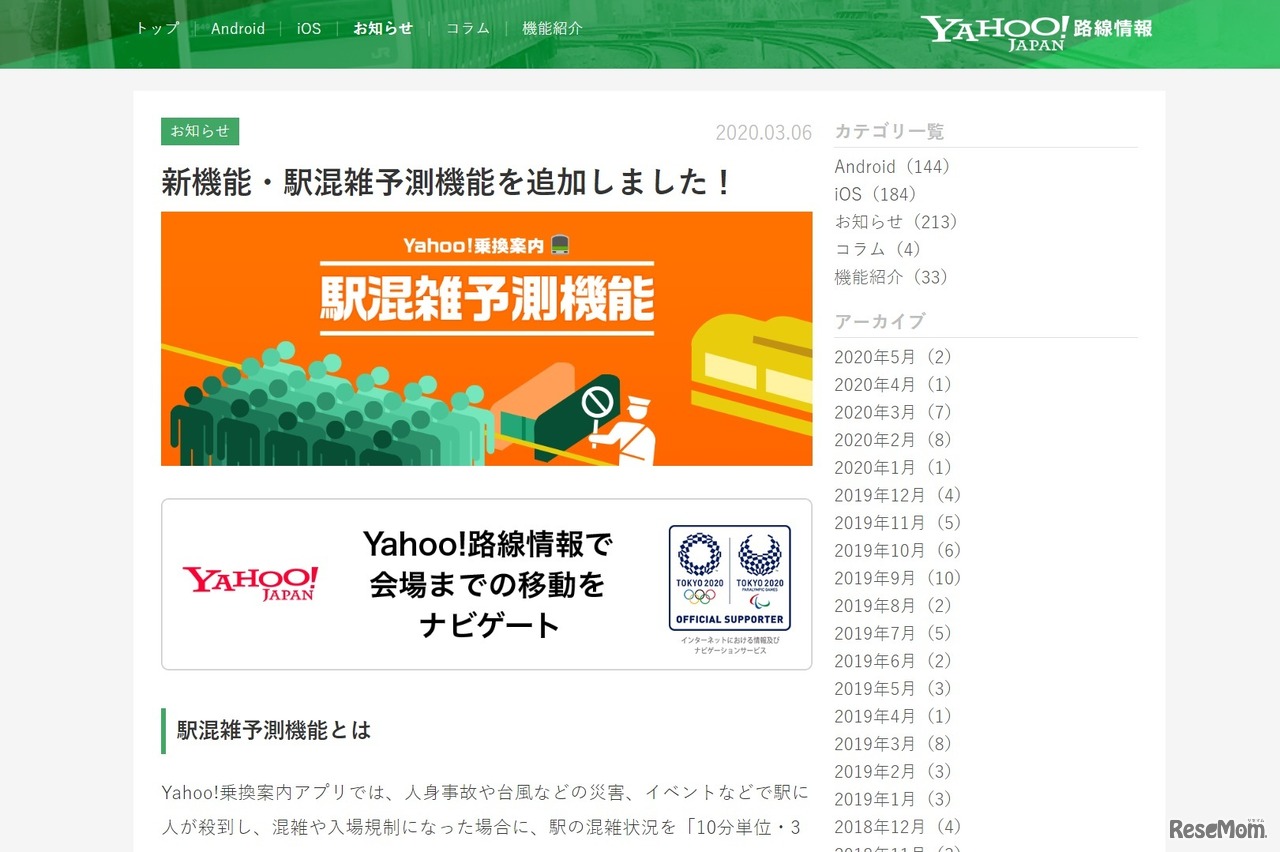The height and width of the screenshot is (852, 1280).
Task: Click the article date 2020.03.06
Action: [x=764, y=132]
